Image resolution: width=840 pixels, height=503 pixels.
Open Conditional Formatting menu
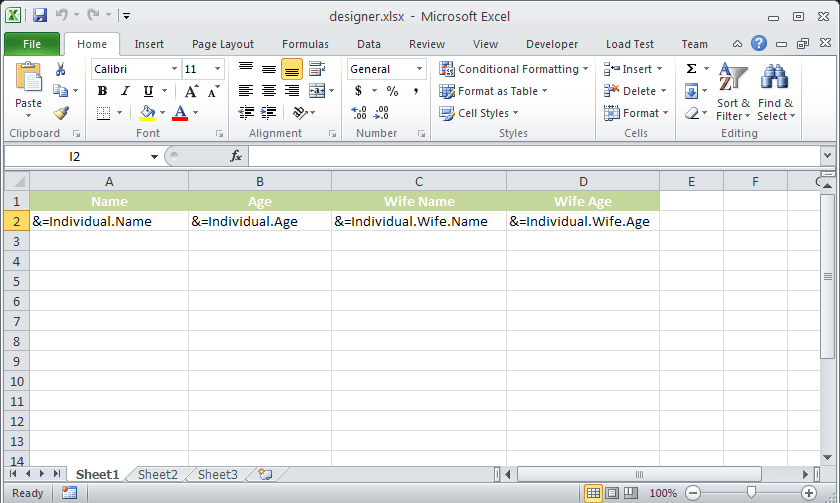click(514, 69)
